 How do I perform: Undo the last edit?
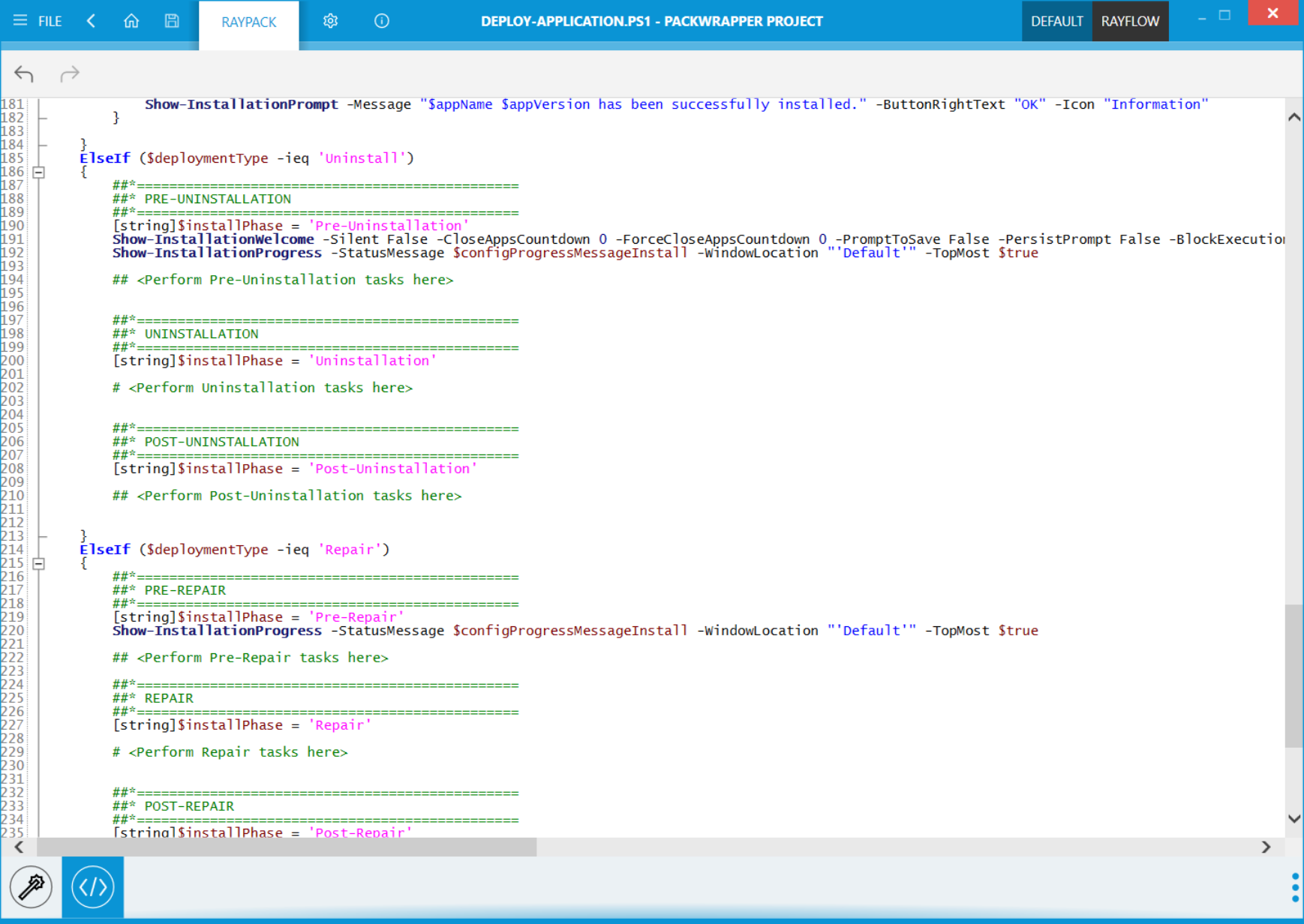tap(24, 73)
